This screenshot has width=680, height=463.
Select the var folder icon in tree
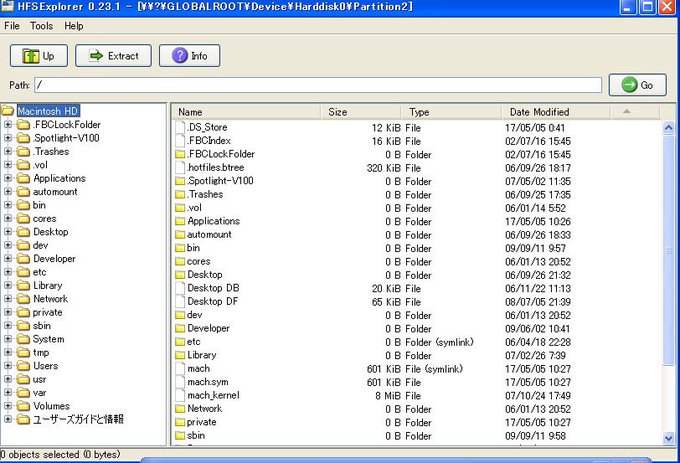[x=23, y=393]
